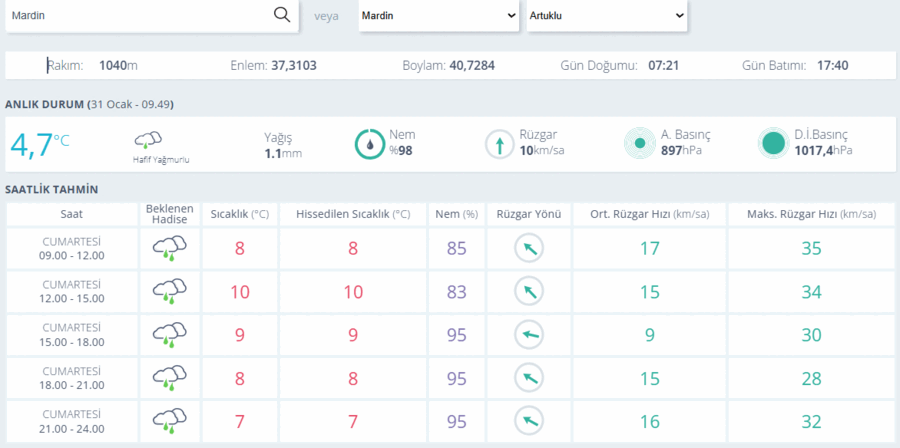The image size is (900, 448).
Task: Click the A. Basınç pressure icon
Action: coord(640,143)
